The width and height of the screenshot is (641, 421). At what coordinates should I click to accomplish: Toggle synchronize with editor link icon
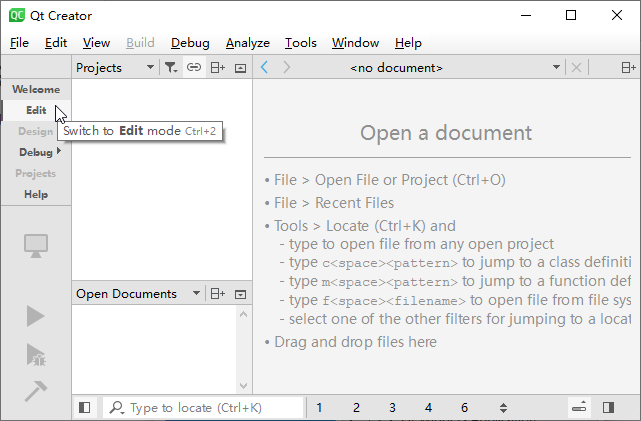click(x=194, y=68)
